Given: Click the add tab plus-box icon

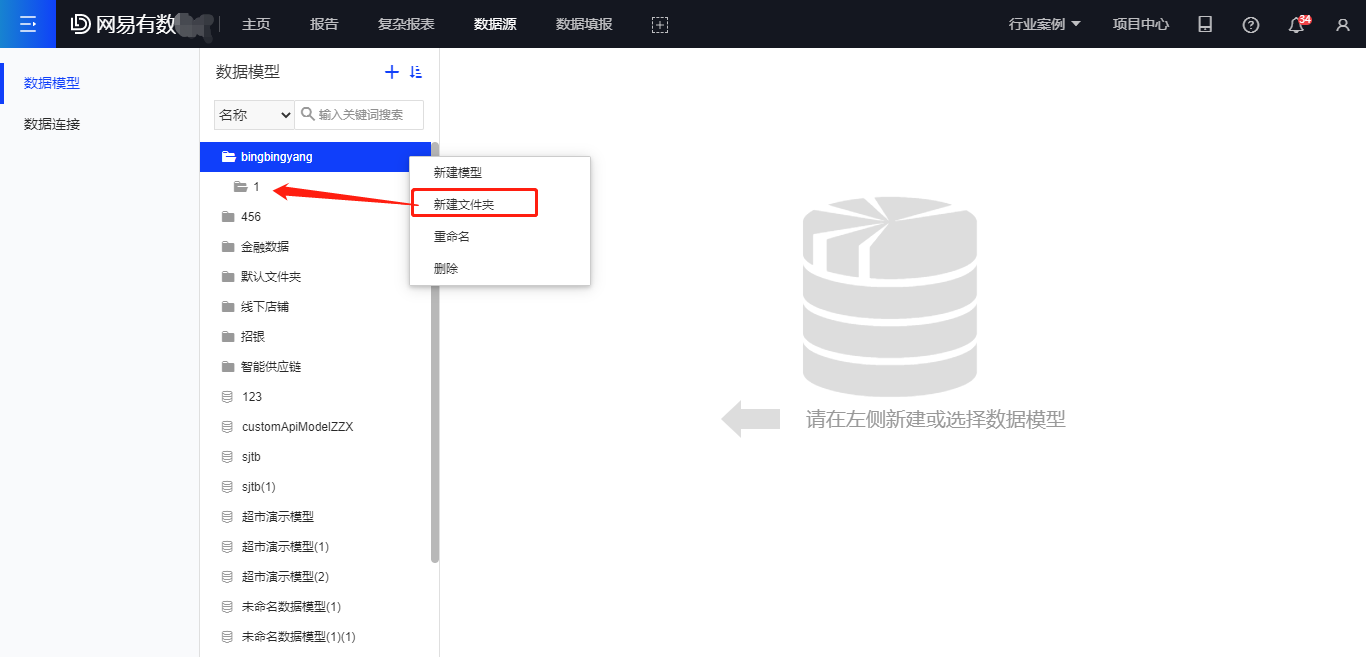Looking at the screenshot, I should click(659, 25).
